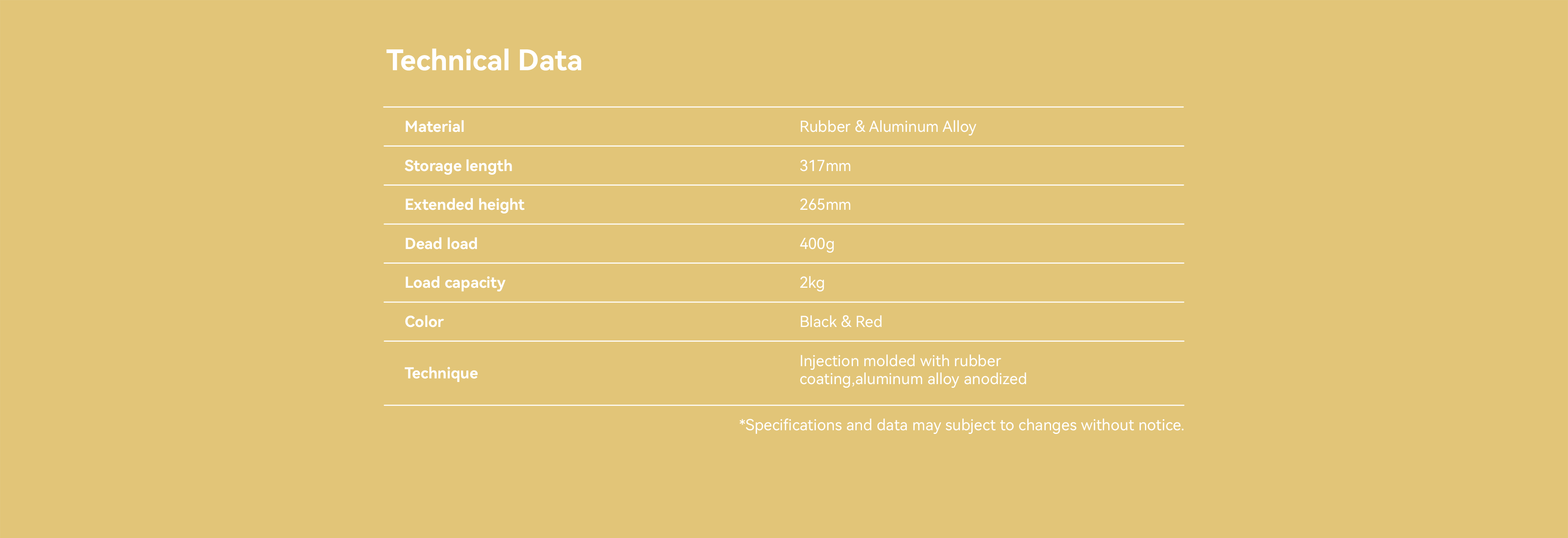Click the Injection molded with rubber line
This screenshot has height=538, width=1568.
[899, 361]
